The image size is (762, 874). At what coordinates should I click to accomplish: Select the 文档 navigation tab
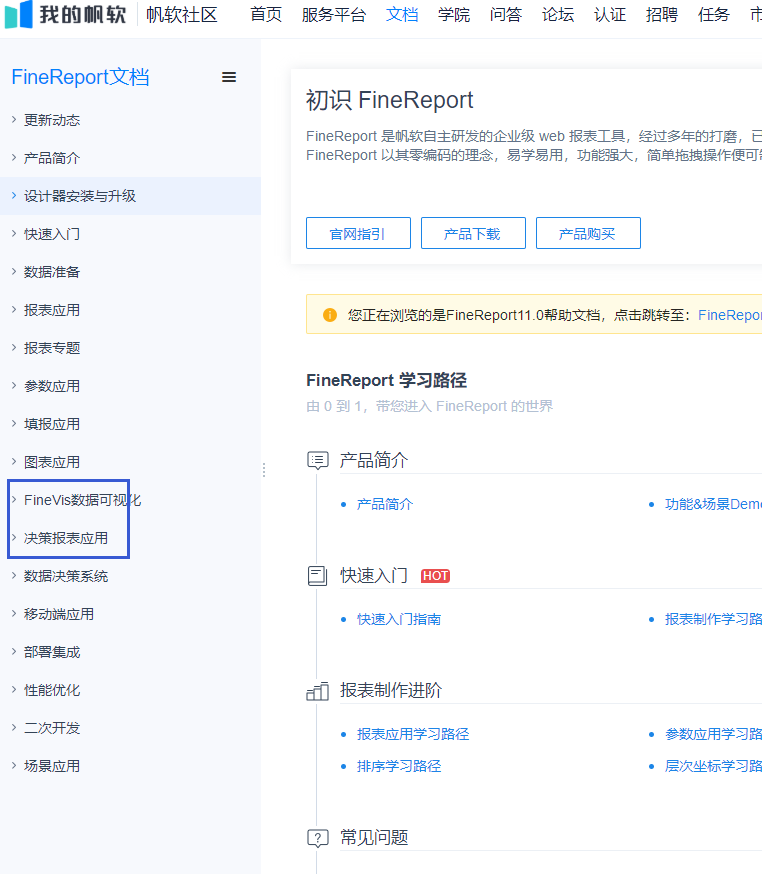click(402, 14)
